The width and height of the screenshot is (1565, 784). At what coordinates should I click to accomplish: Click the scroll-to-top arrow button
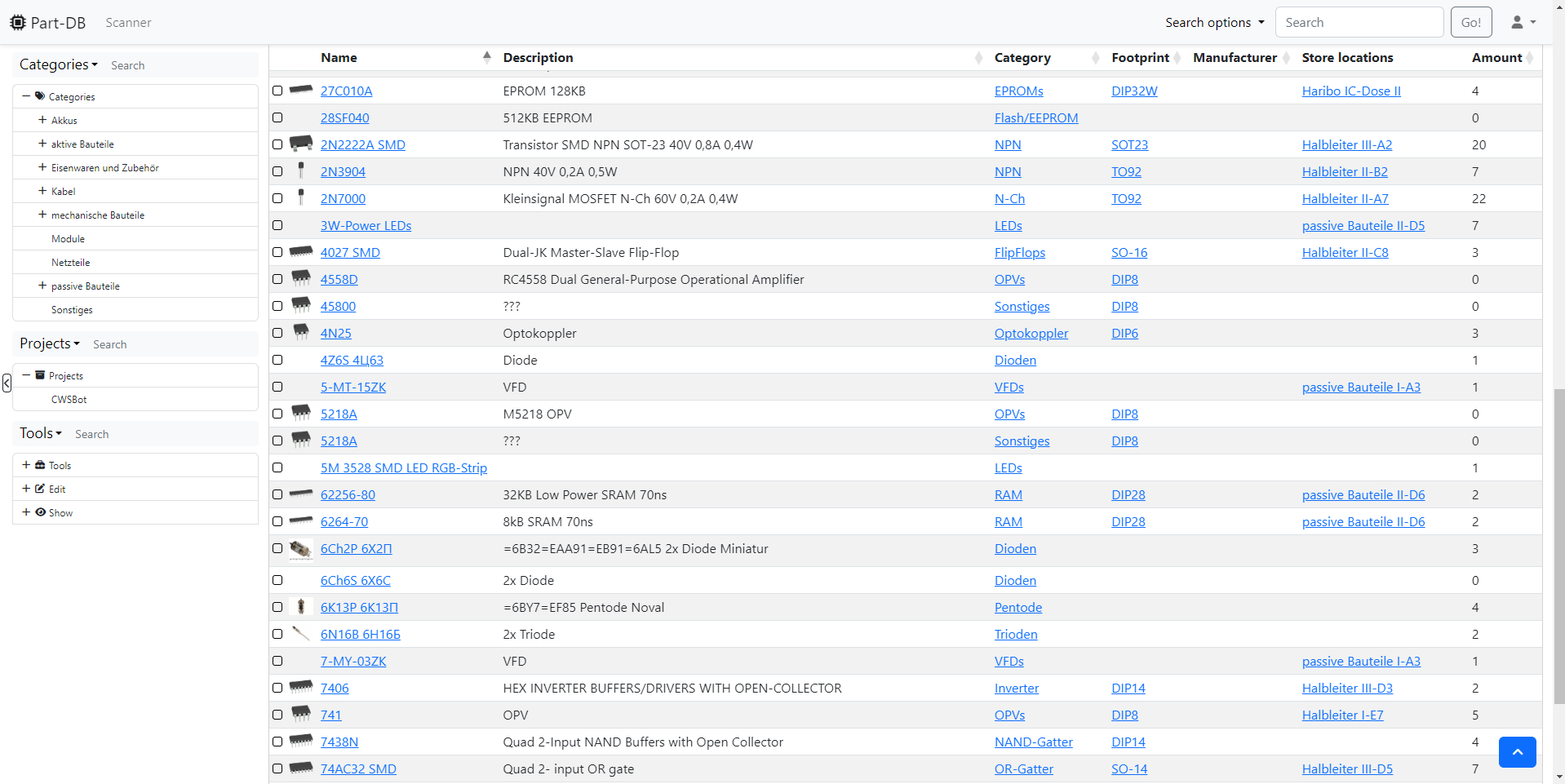pyautogui.click(x=1517, y=751)
